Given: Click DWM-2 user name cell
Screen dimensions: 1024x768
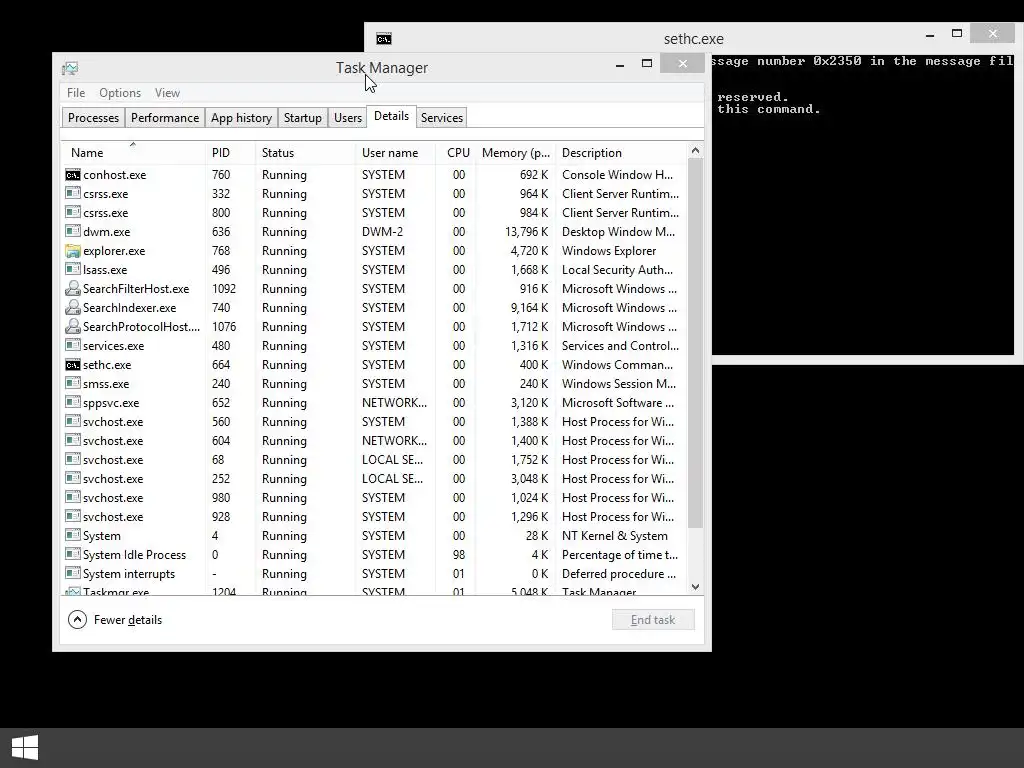Looking at the screenshot, I should click(x=383, y=232).
